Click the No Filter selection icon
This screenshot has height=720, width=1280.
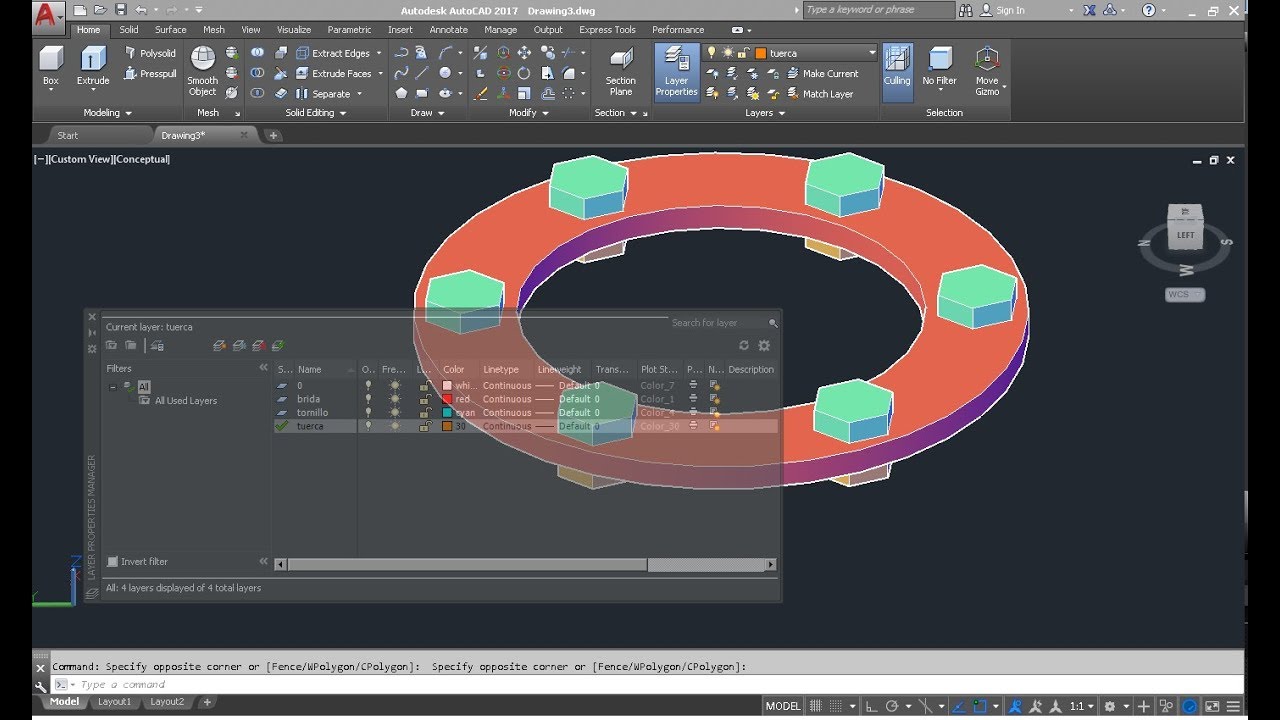tap(940, 68)
